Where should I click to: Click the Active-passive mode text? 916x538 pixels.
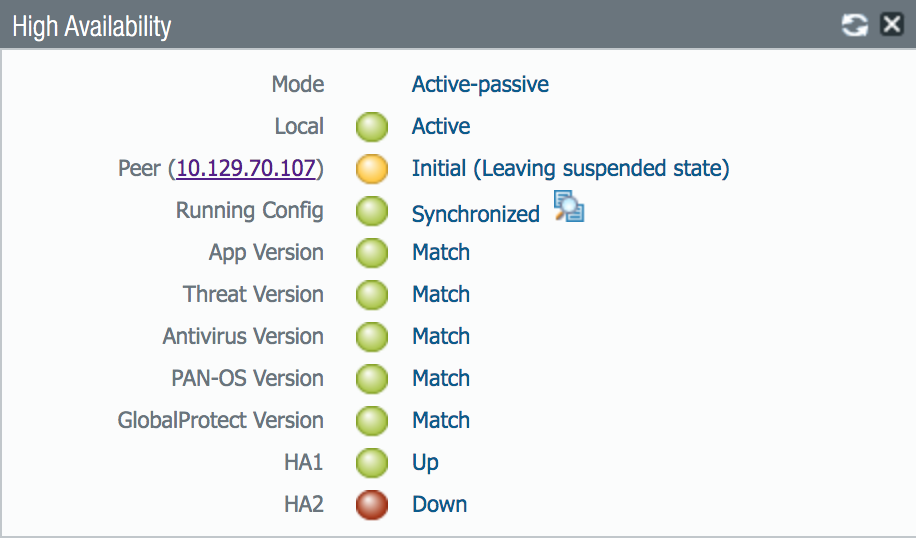(480, 84)
